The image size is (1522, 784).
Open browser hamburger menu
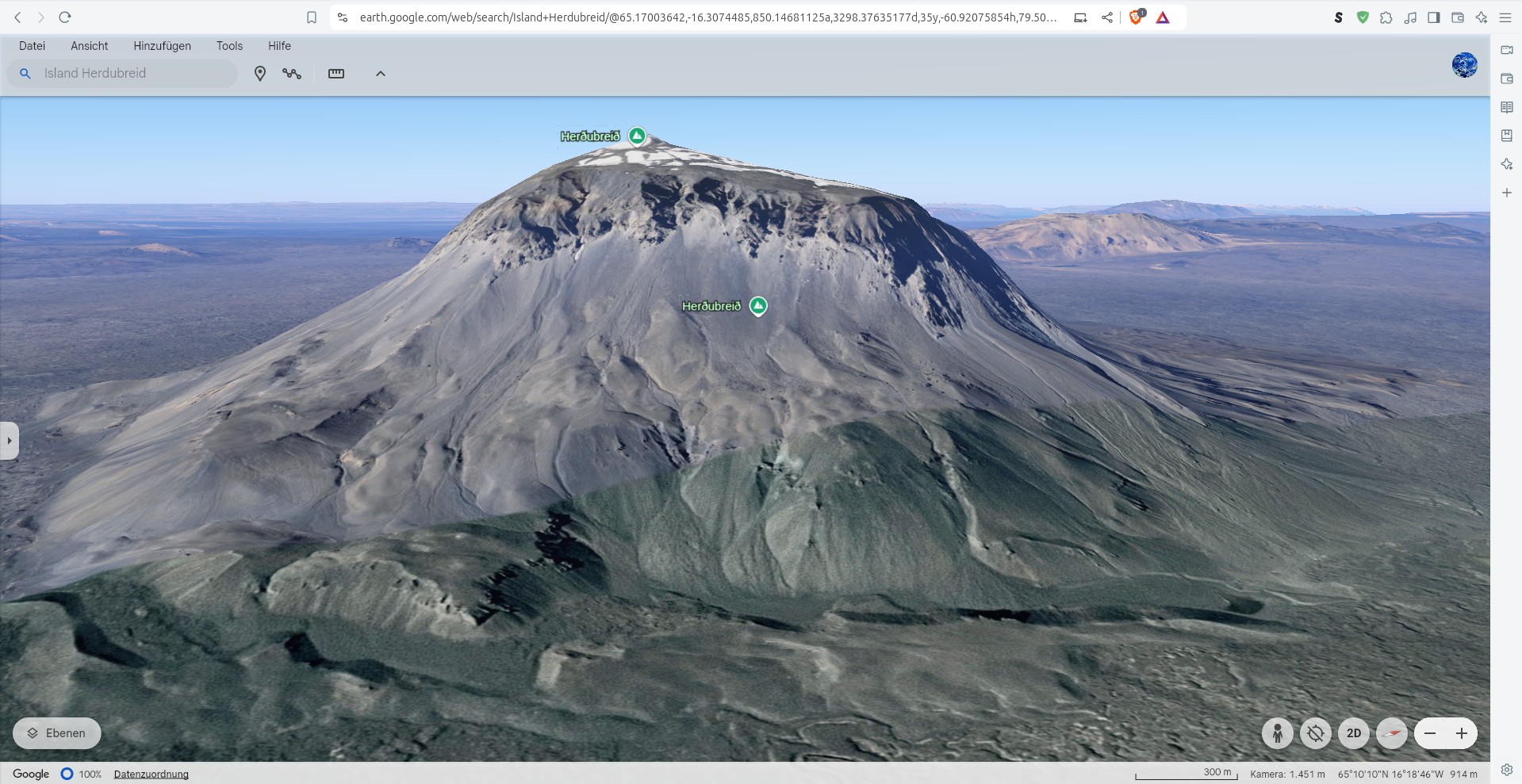click(1505, 17)
